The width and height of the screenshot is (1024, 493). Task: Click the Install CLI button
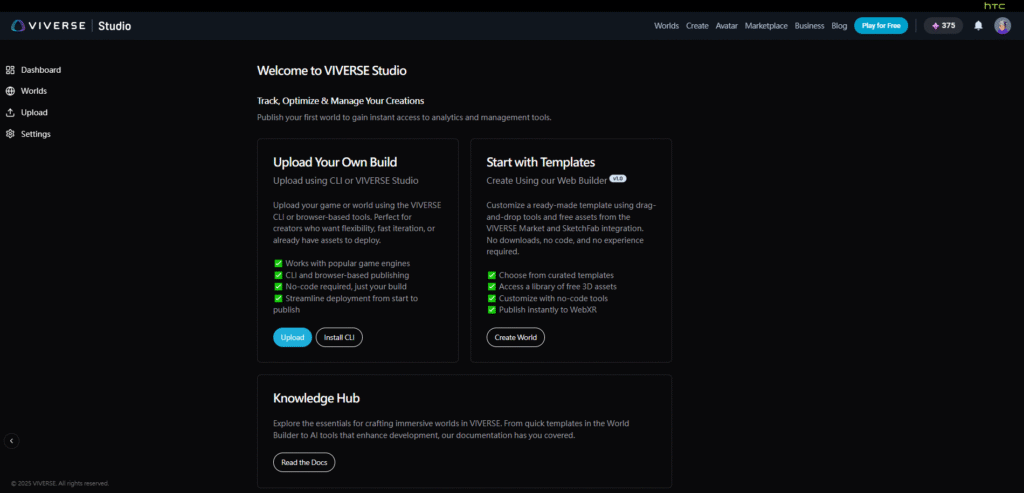339,338
